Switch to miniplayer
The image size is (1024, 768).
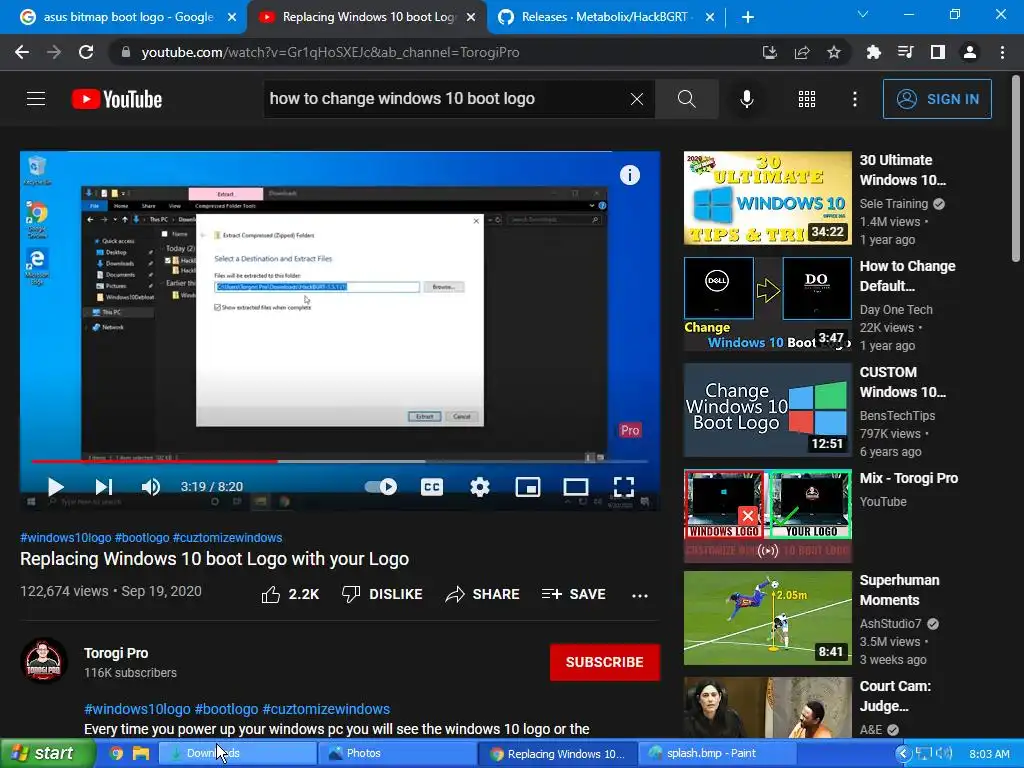[528, 487]
